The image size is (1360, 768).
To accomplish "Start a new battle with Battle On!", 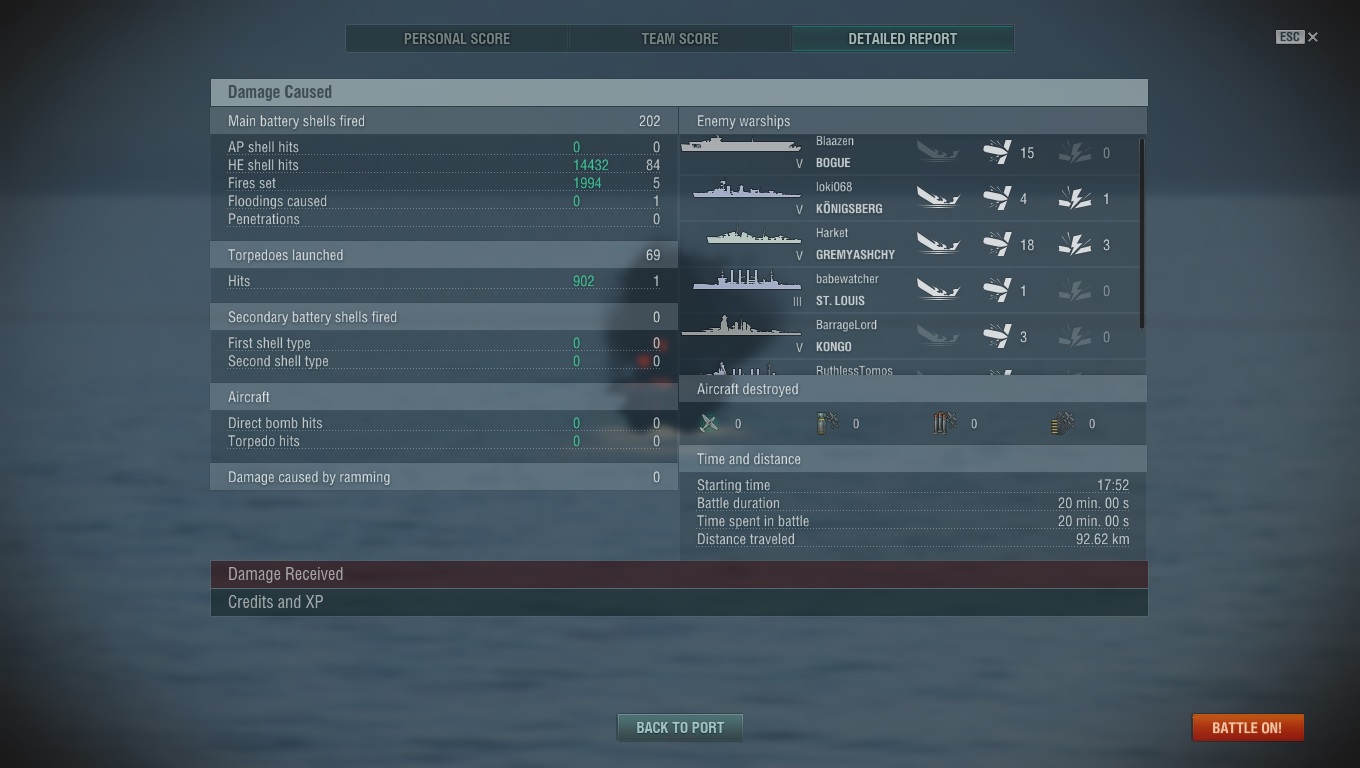I will (1247, 727).
